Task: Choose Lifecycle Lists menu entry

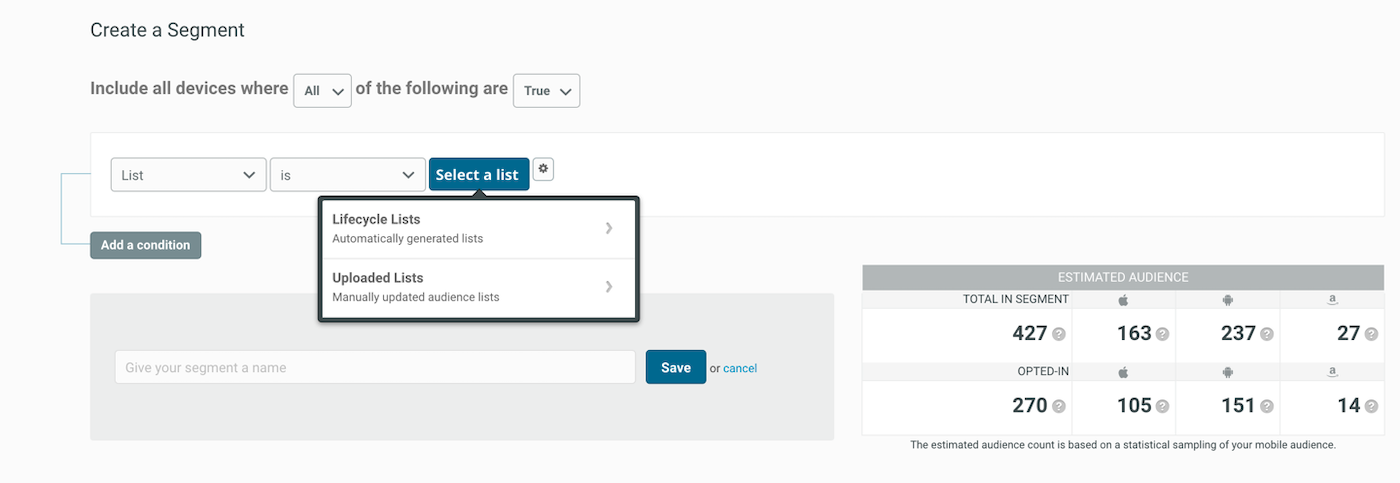Action: click(x=478, y=228)
